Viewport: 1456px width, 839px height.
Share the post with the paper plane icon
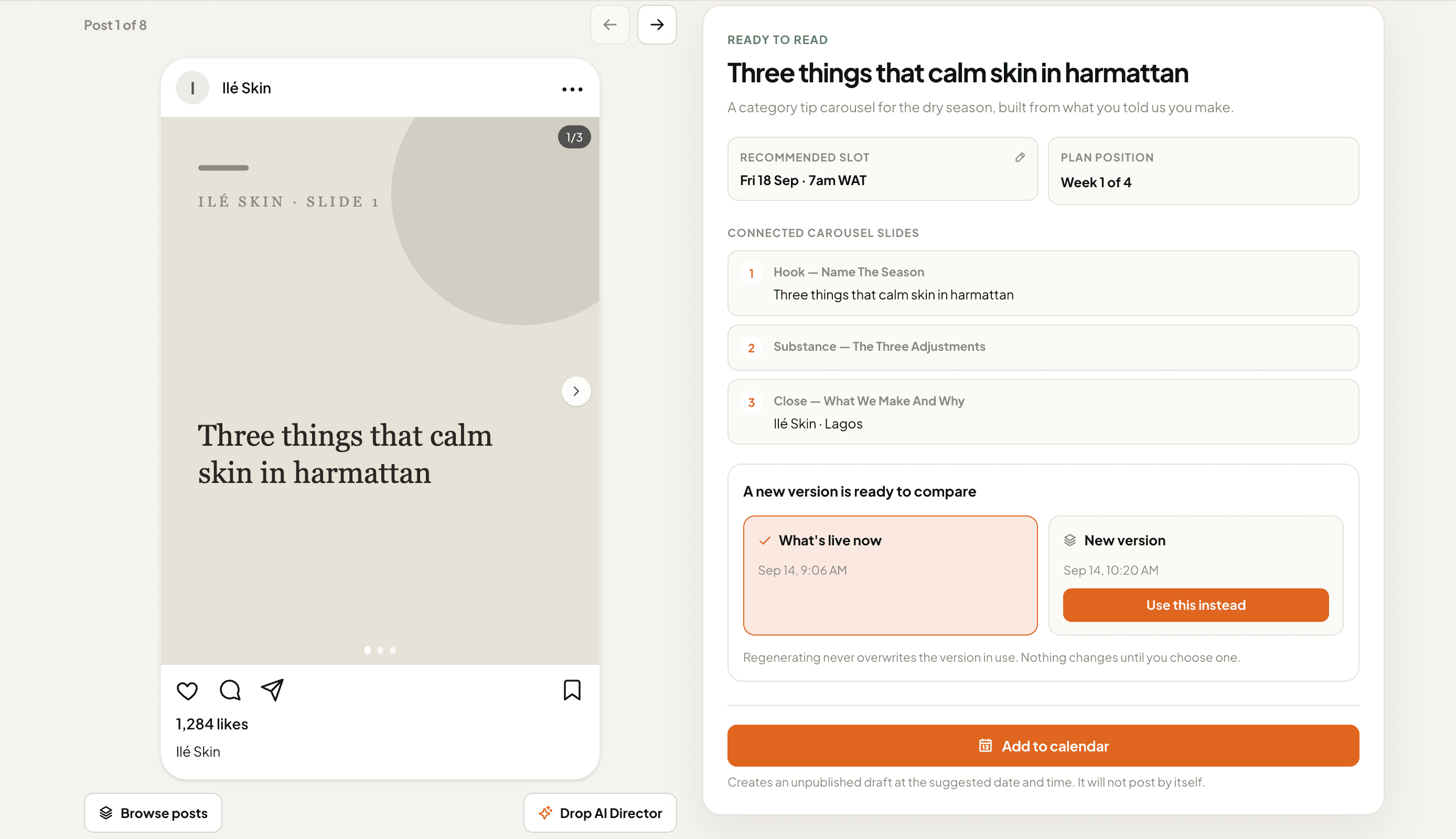click(x=273, y=690)
